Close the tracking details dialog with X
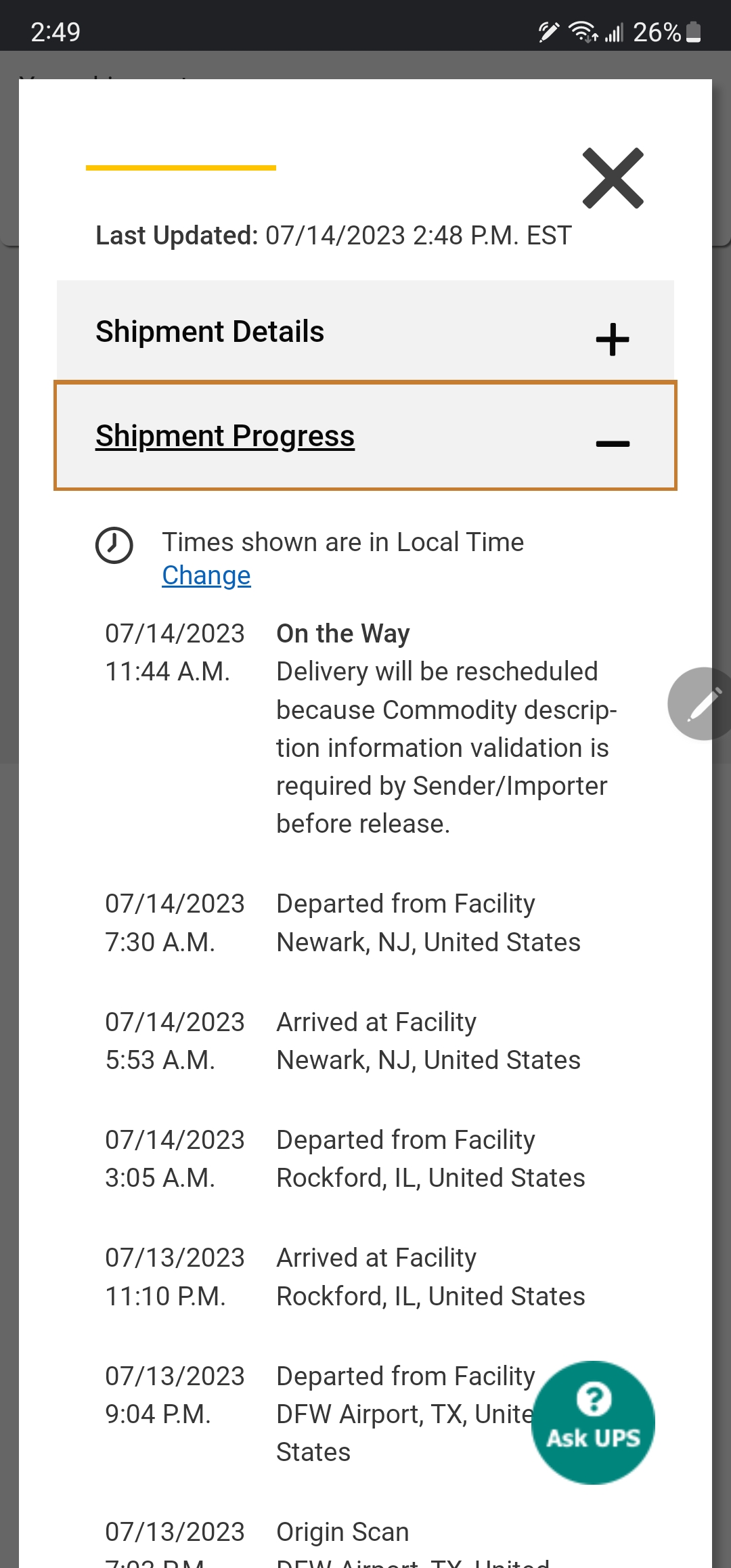This screenshot has height=1568, width=731. 613,178
